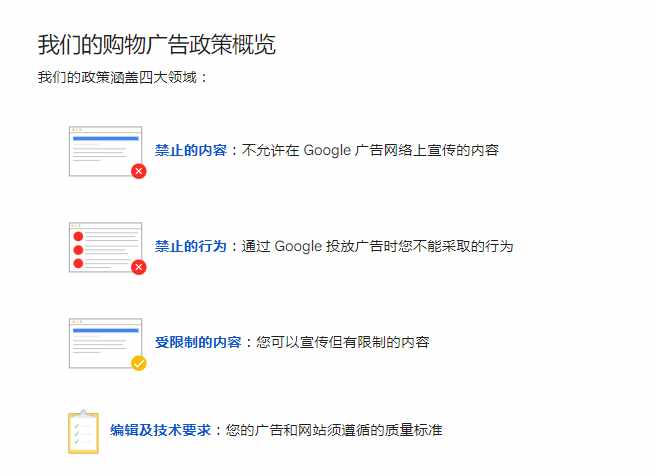
Task: Click the clipboard checklist icon
Action: (84, 432)
